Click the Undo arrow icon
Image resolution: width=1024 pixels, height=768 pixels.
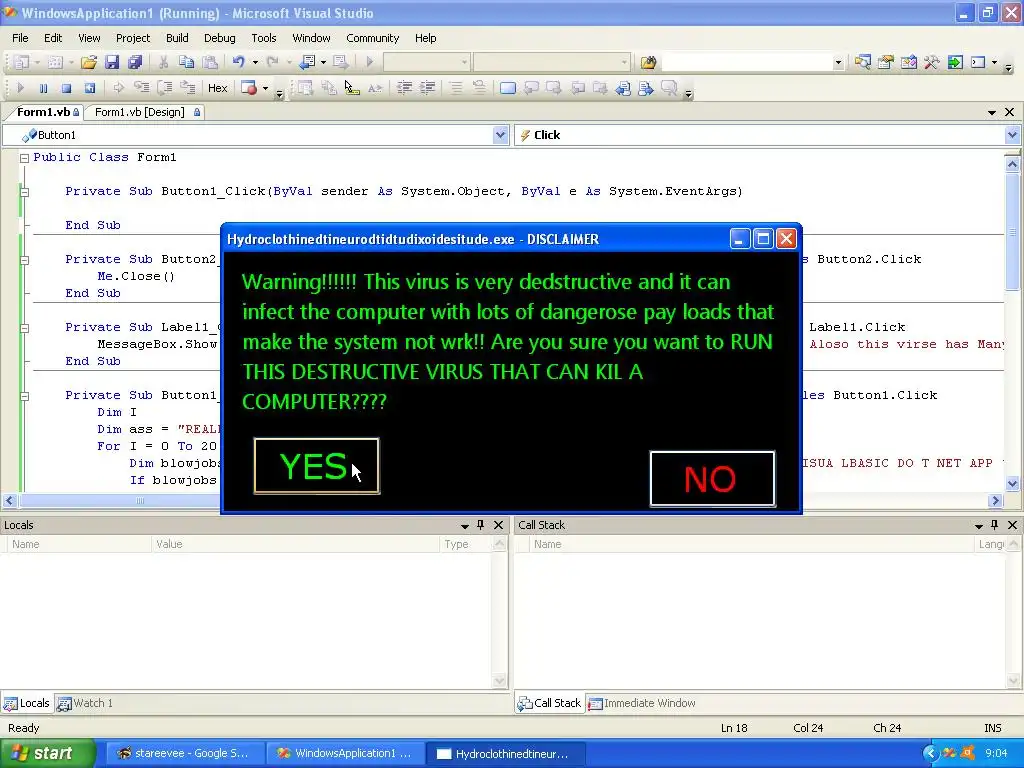pyautogui.click(x=238, y=62)
